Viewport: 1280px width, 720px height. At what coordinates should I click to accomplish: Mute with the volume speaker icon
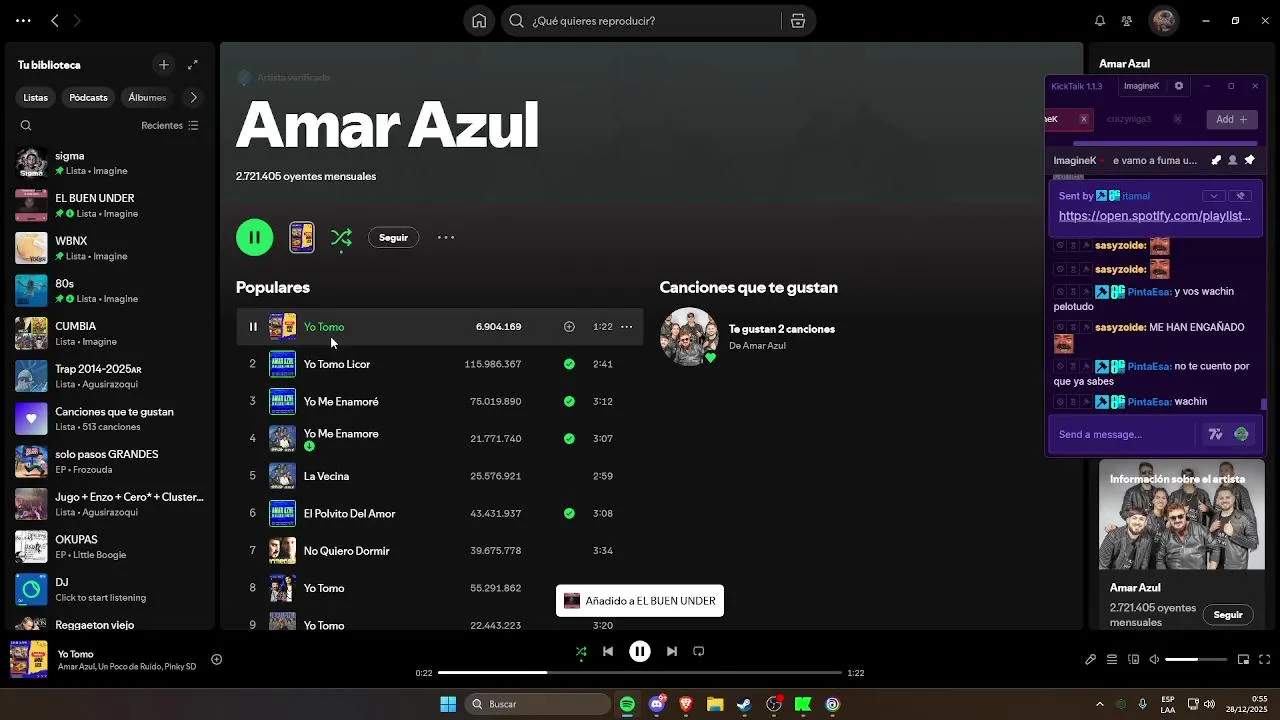(x=1154, y=659)
